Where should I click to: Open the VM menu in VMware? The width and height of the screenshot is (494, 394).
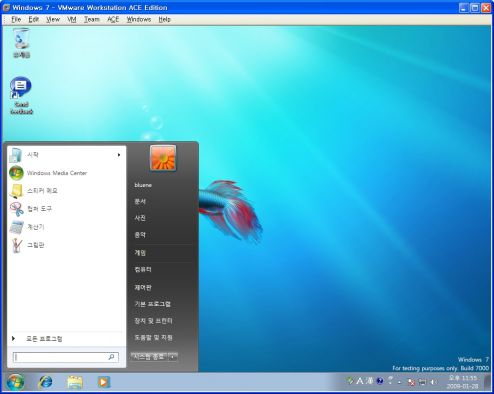pyautogui.click(x=72, y=20)
